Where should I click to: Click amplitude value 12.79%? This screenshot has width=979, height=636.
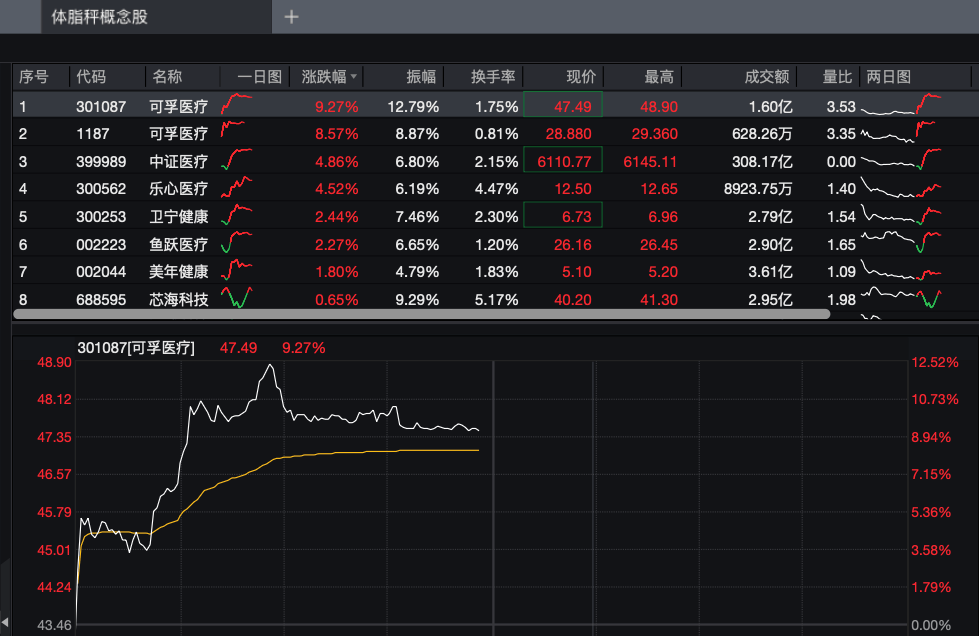coord(413,107)
